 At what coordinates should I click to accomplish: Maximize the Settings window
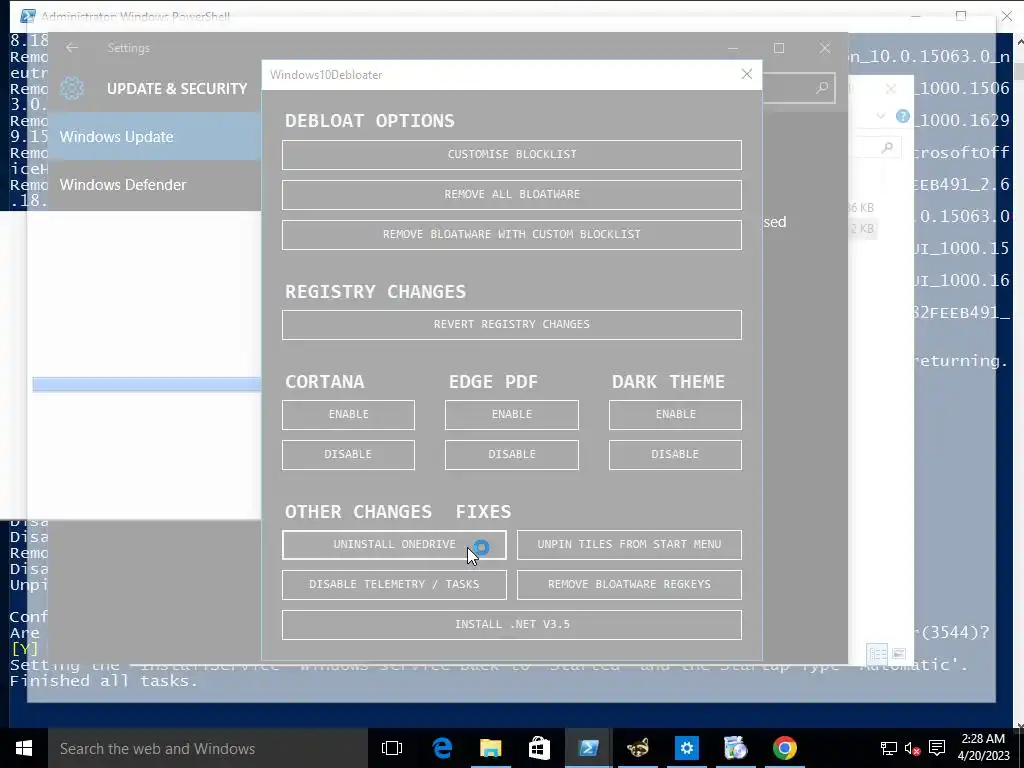778,48
